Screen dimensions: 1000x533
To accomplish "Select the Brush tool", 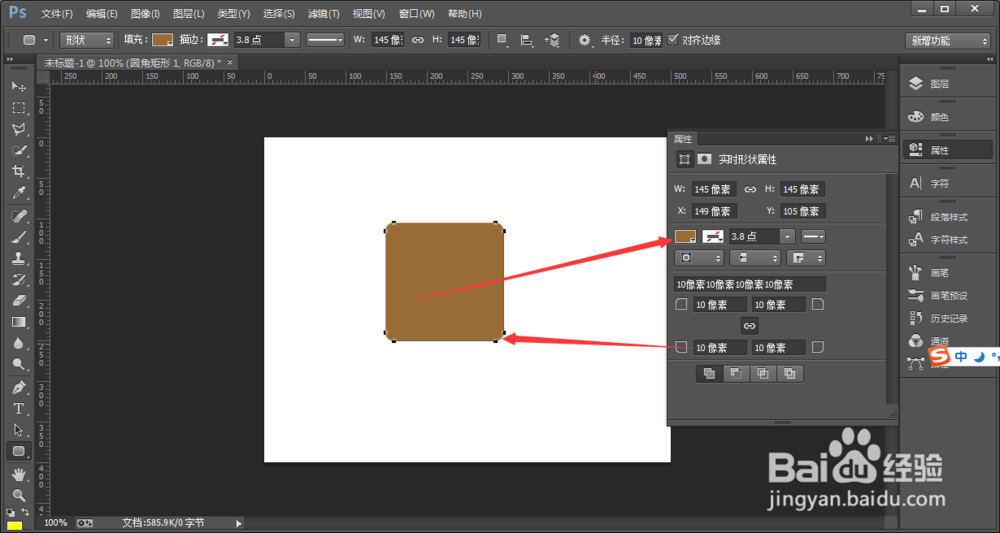I will point(18,237).
